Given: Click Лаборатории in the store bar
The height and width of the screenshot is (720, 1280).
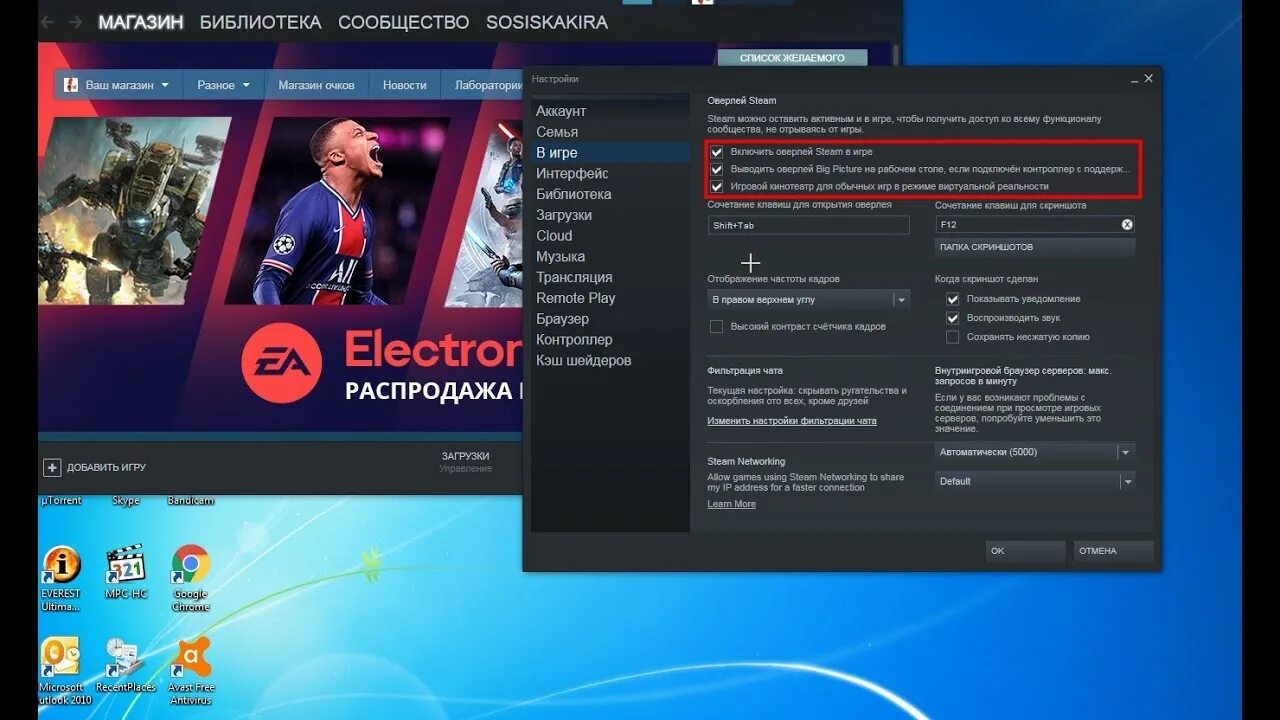Looking at the screenshot, I should point(487,85).
